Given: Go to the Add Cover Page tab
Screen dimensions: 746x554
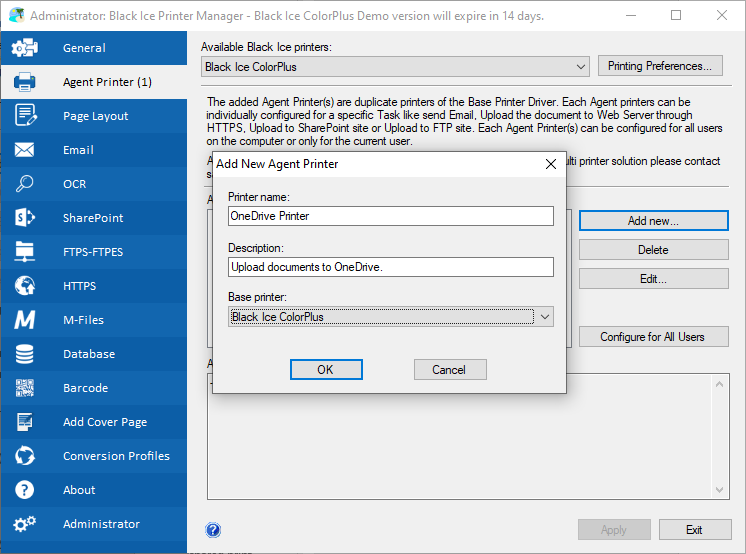Looking at the screenshot, I should tap(105, 422).
